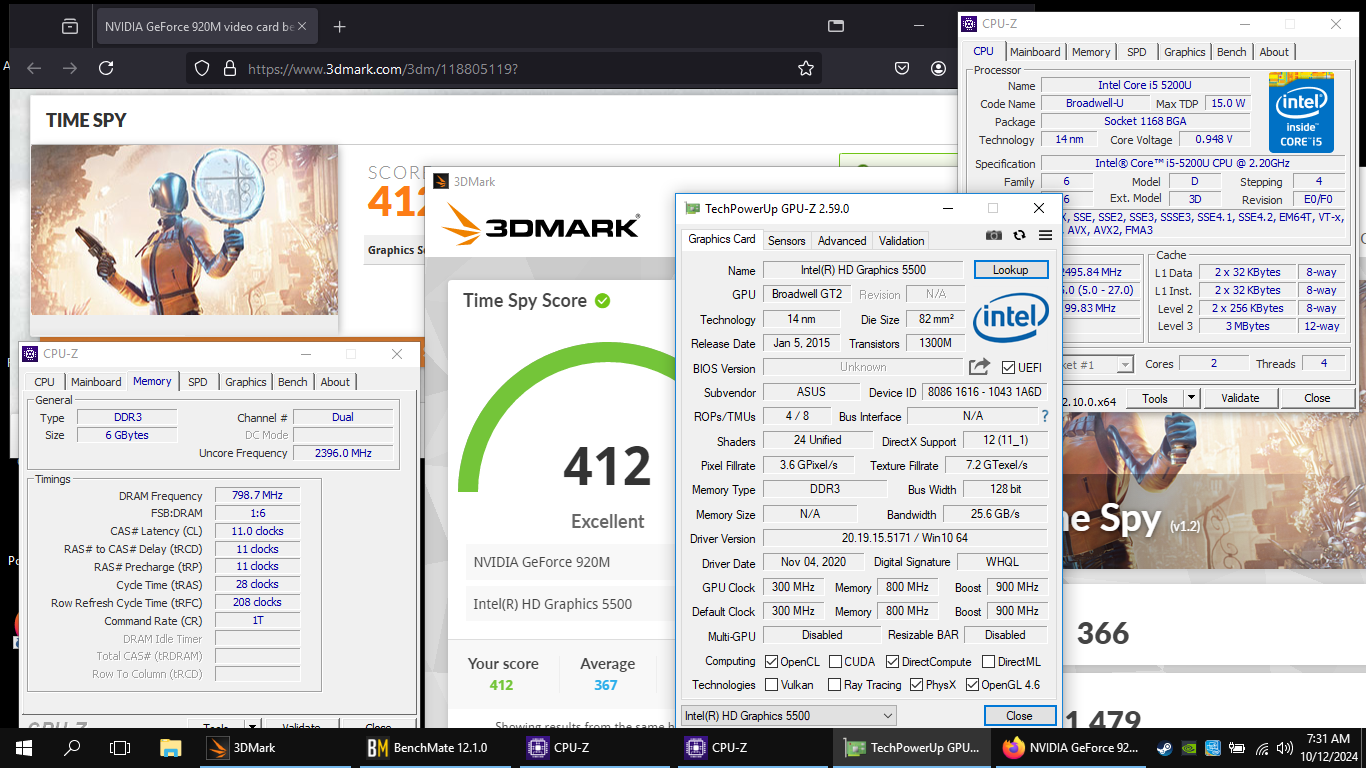Toggle the OpenGL 4.6 checkbox

(x=972, y=685)
